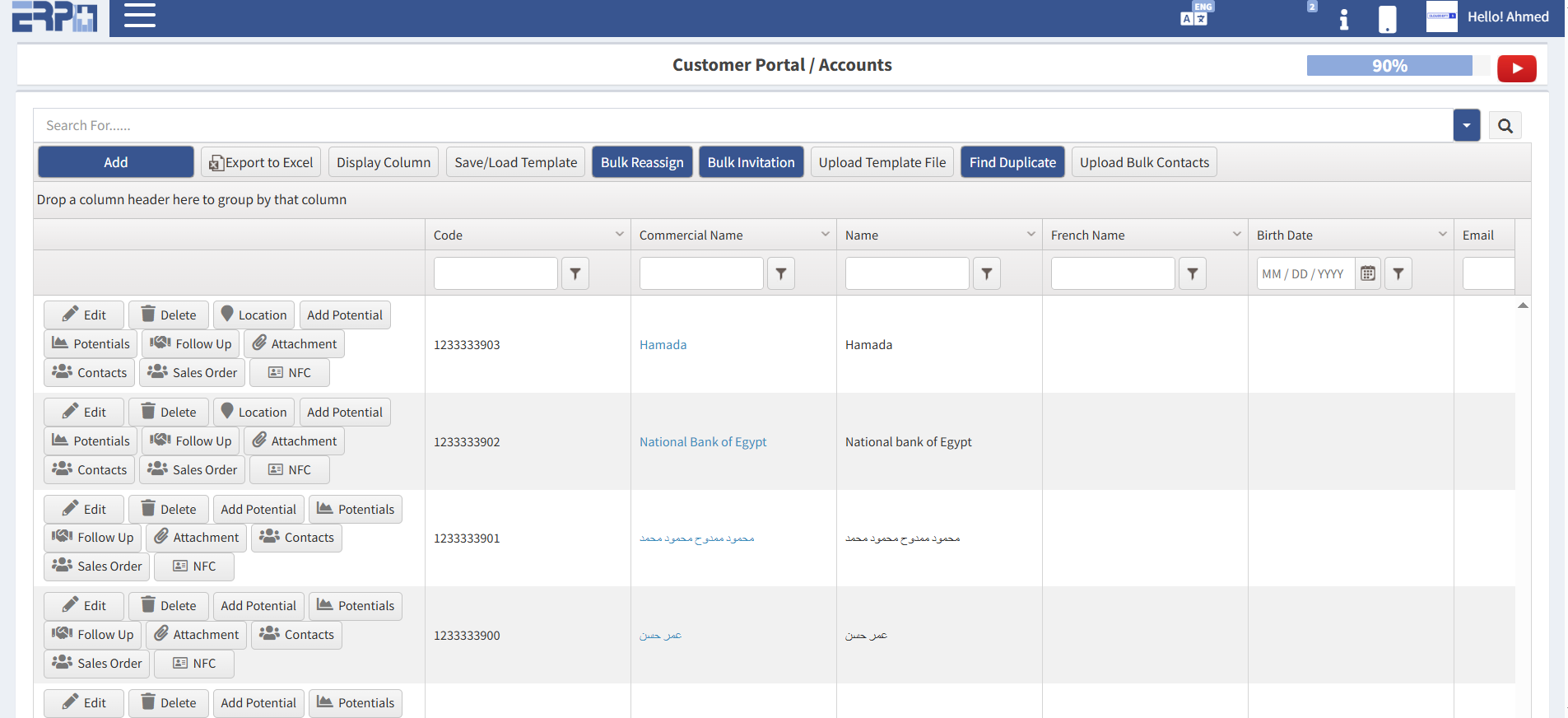Click the Search For input field
The image size is (1568, 718).
pyautogui.click(x=741, y=126)
